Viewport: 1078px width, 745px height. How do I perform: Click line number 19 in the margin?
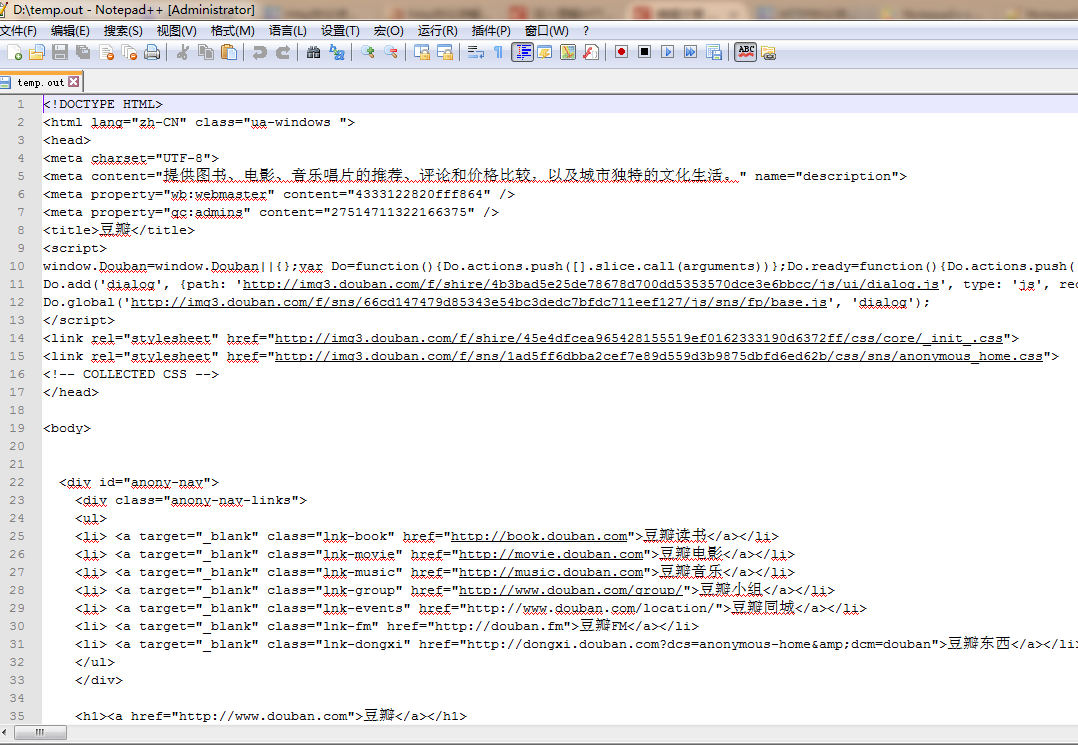point(17,428)
